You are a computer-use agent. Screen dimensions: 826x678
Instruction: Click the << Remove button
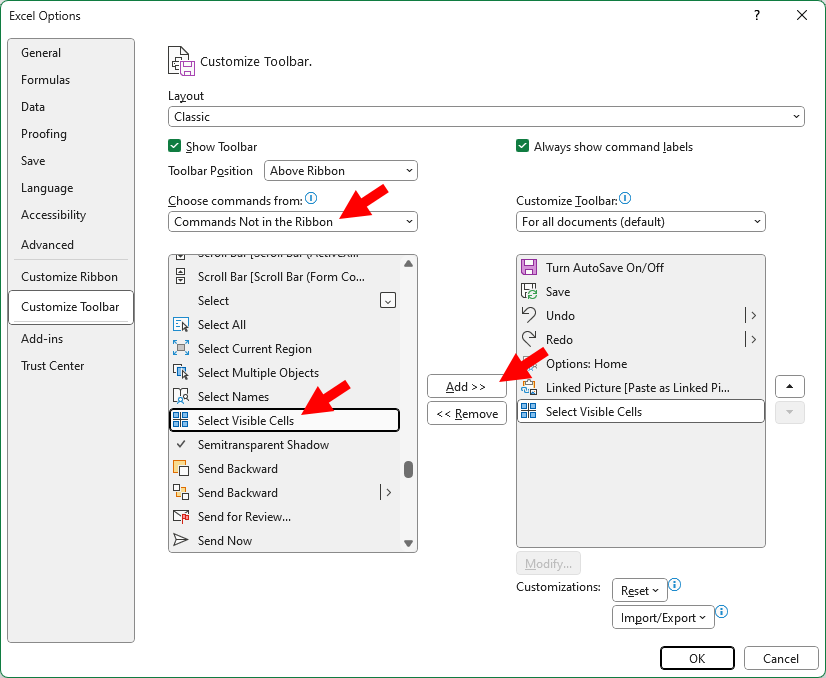coord(467,414)
